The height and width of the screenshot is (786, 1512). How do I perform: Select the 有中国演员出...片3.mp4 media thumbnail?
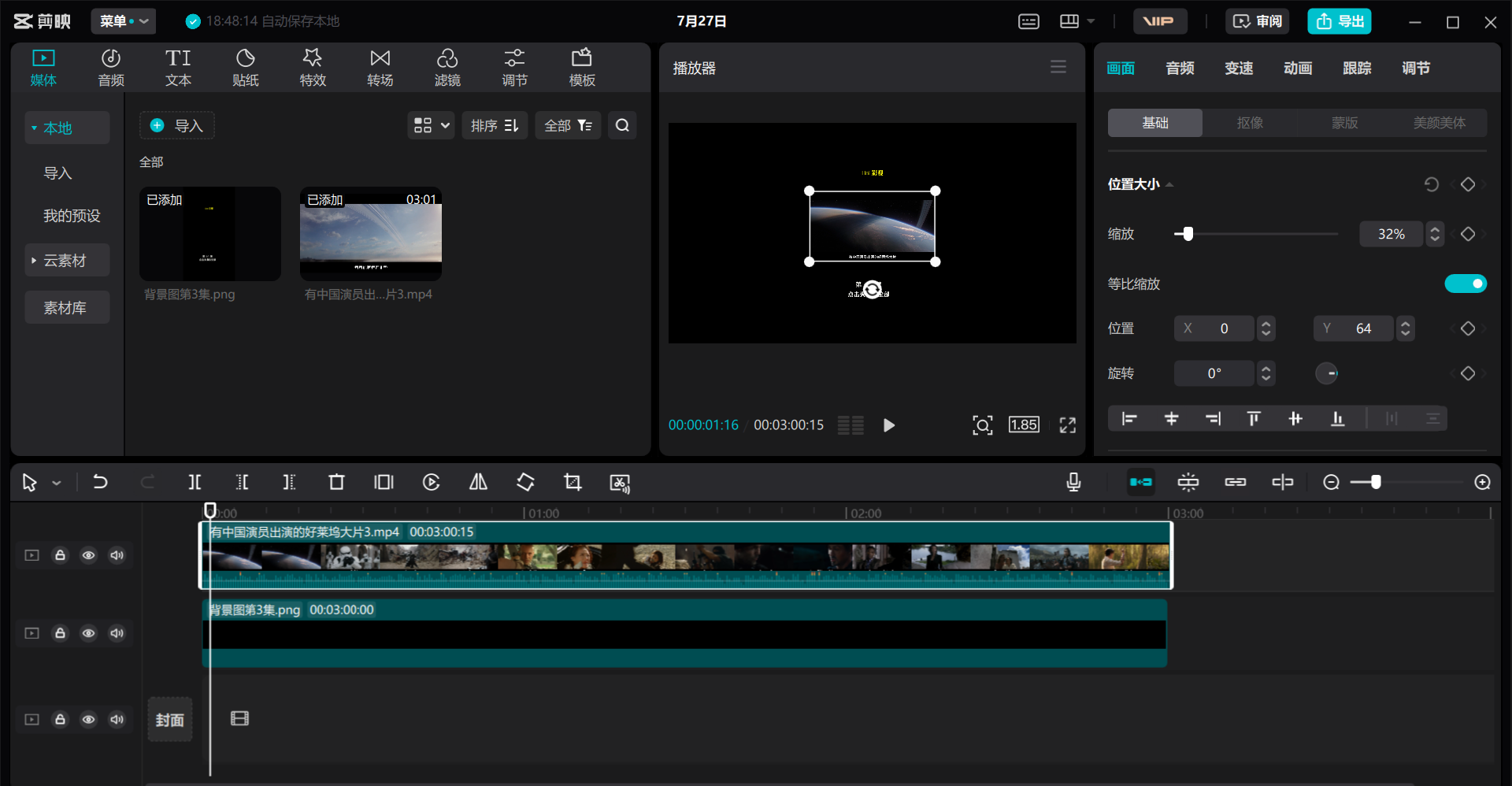(x=371, y=234)
